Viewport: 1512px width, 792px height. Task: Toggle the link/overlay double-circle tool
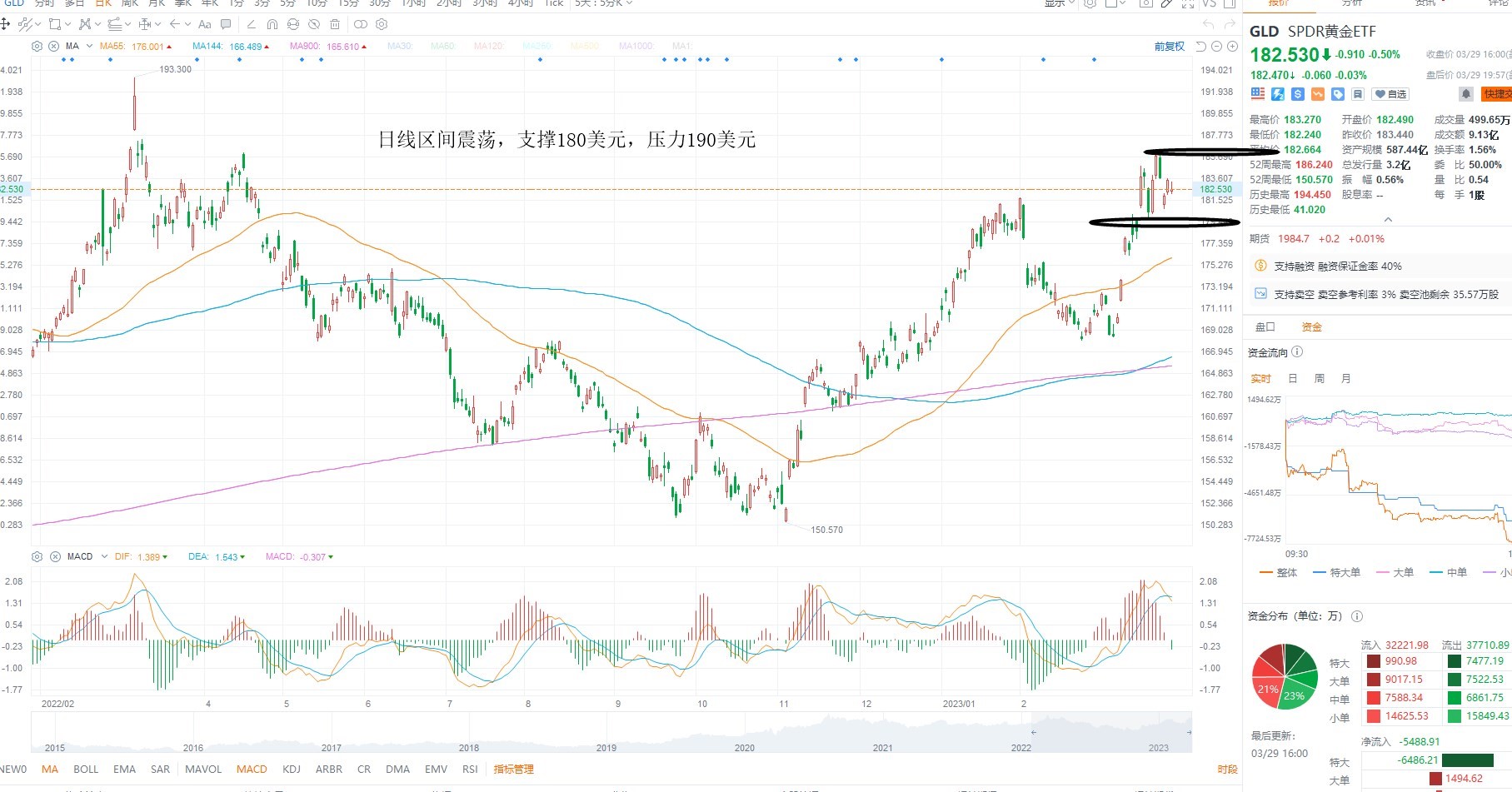(x=361, y=24)
